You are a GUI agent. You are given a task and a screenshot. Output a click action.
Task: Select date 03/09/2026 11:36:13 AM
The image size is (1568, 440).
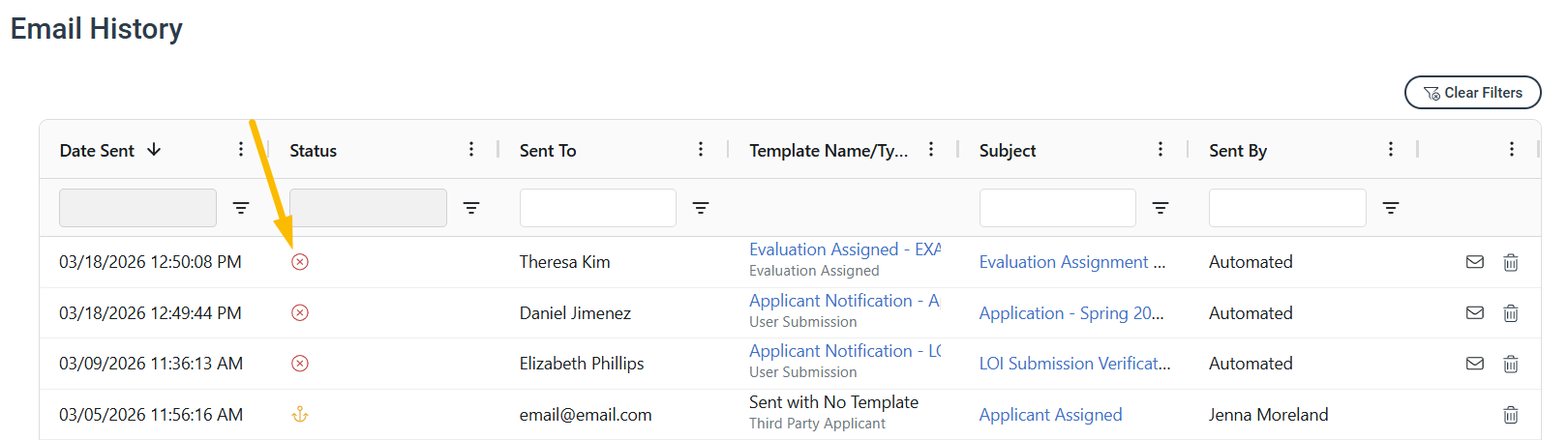click(151, 364)
